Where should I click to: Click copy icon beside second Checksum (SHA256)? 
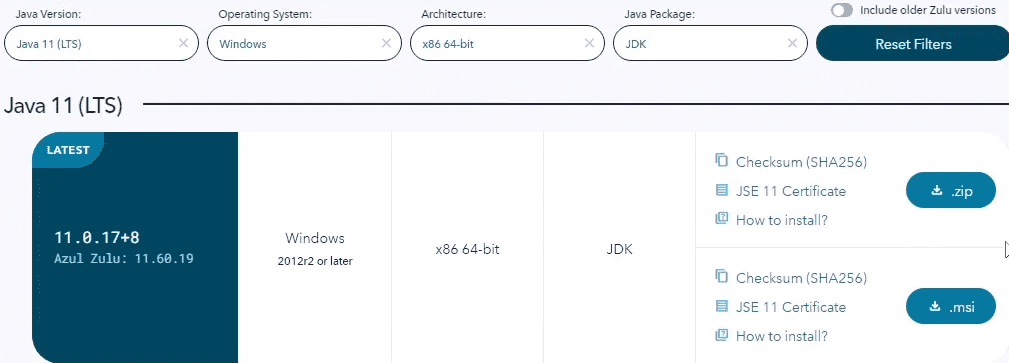point(721,276)
